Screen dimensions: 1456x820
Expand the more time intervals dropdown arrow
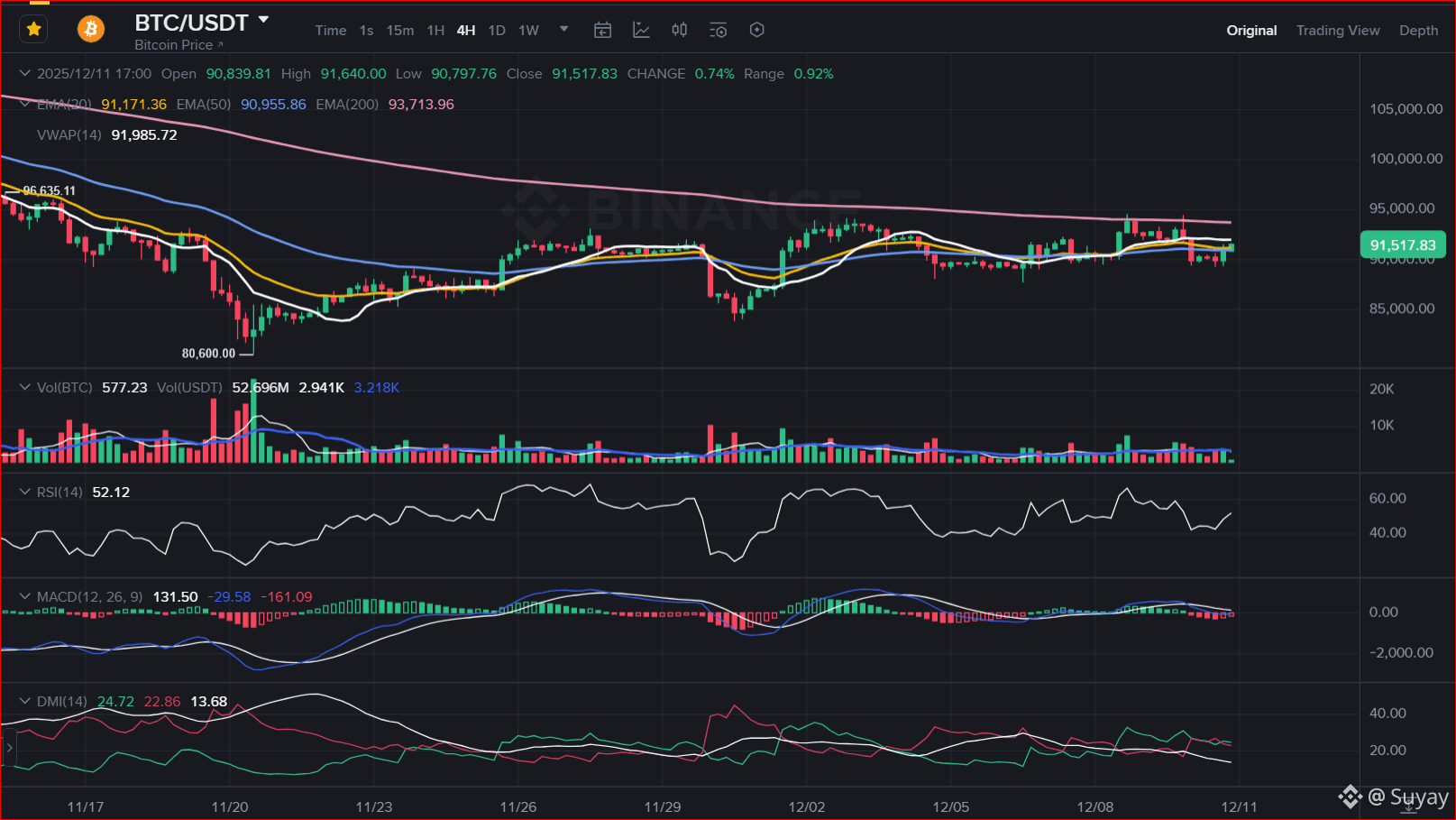(564, 30)
